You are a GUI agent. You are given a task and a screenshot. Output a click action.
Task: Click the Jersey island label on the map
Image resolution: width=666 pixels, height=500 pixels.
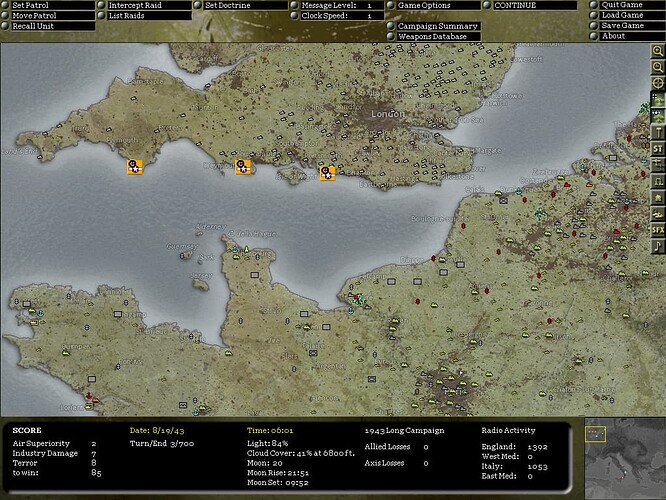pyautogui.click(x=201, y=276)
